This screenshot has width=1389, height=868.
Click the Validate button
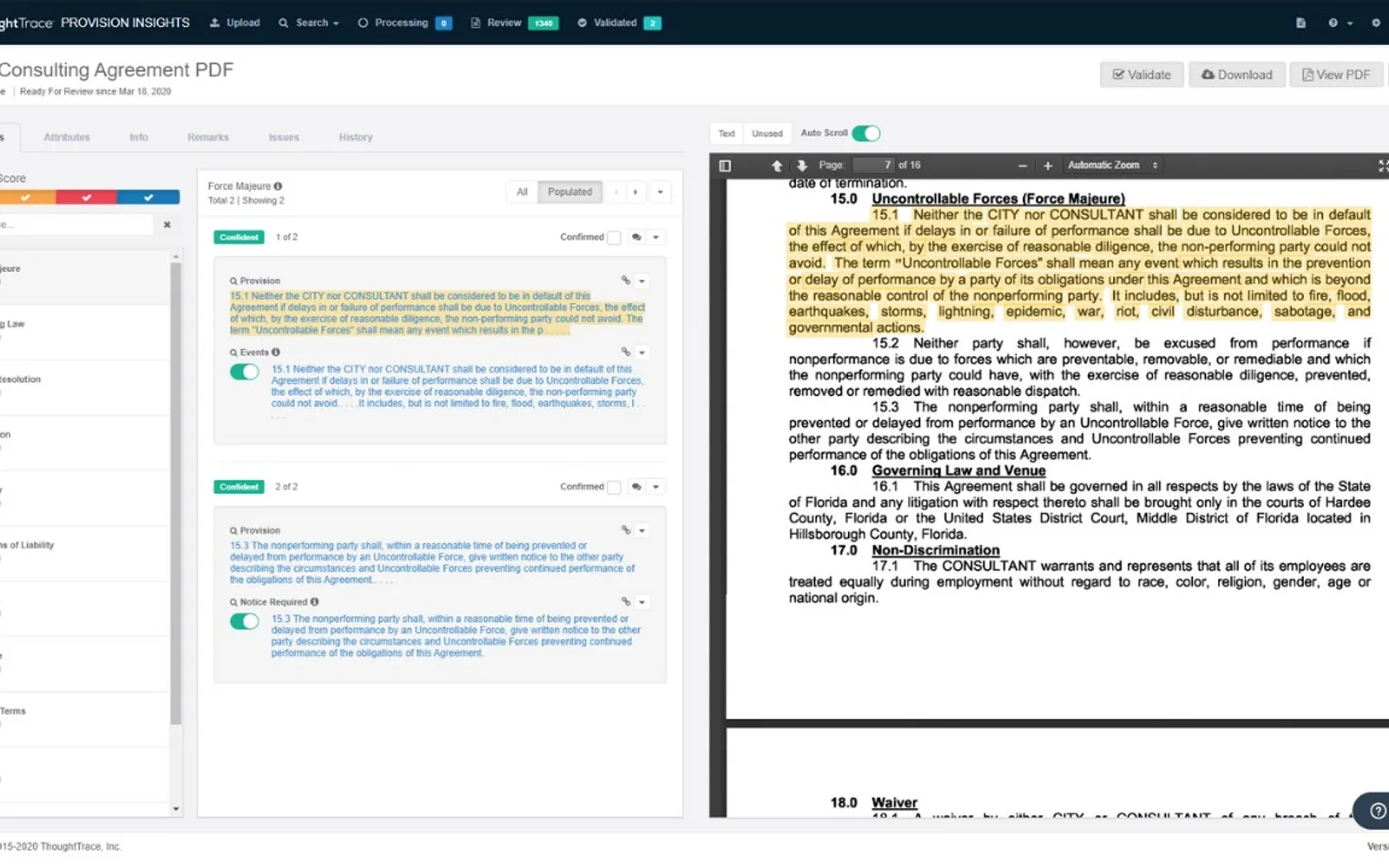1142,75
